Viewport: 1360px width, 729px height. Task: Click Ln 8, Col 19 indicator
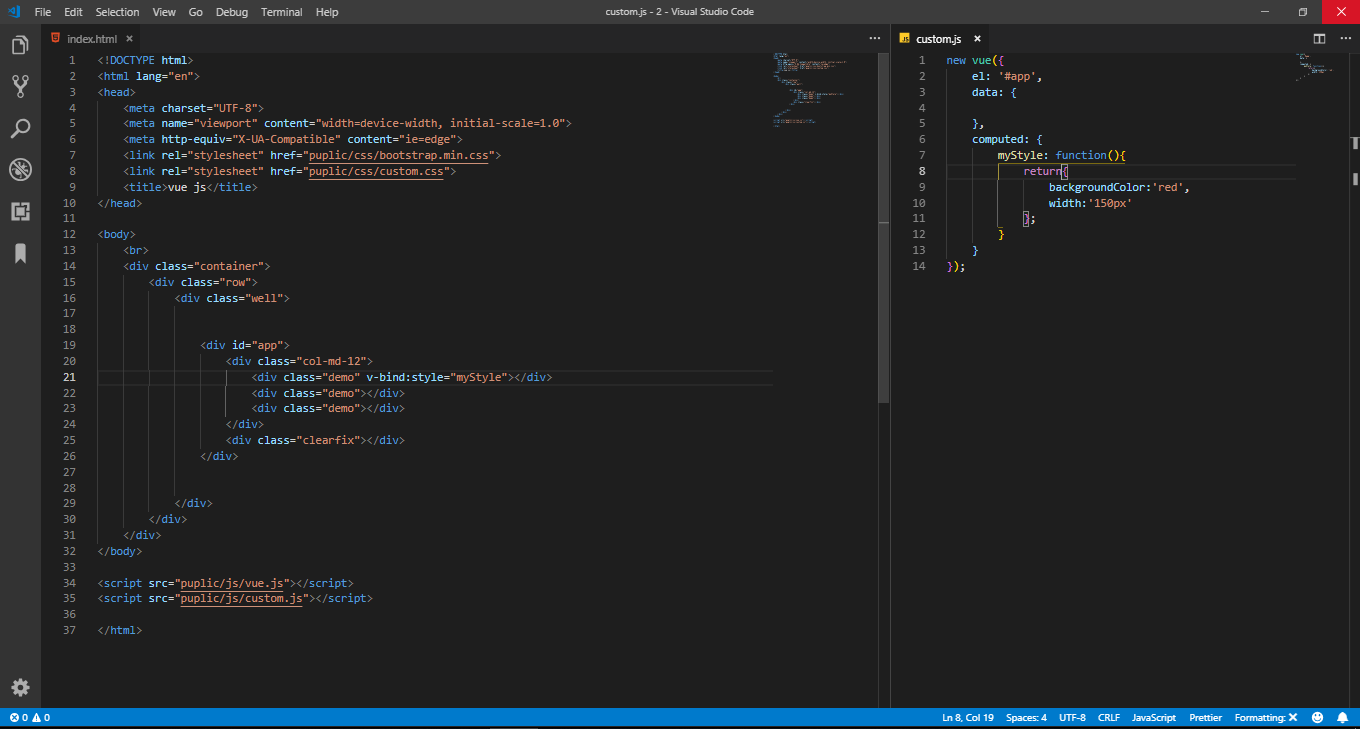pyautogui.click(x=967, y=717)
